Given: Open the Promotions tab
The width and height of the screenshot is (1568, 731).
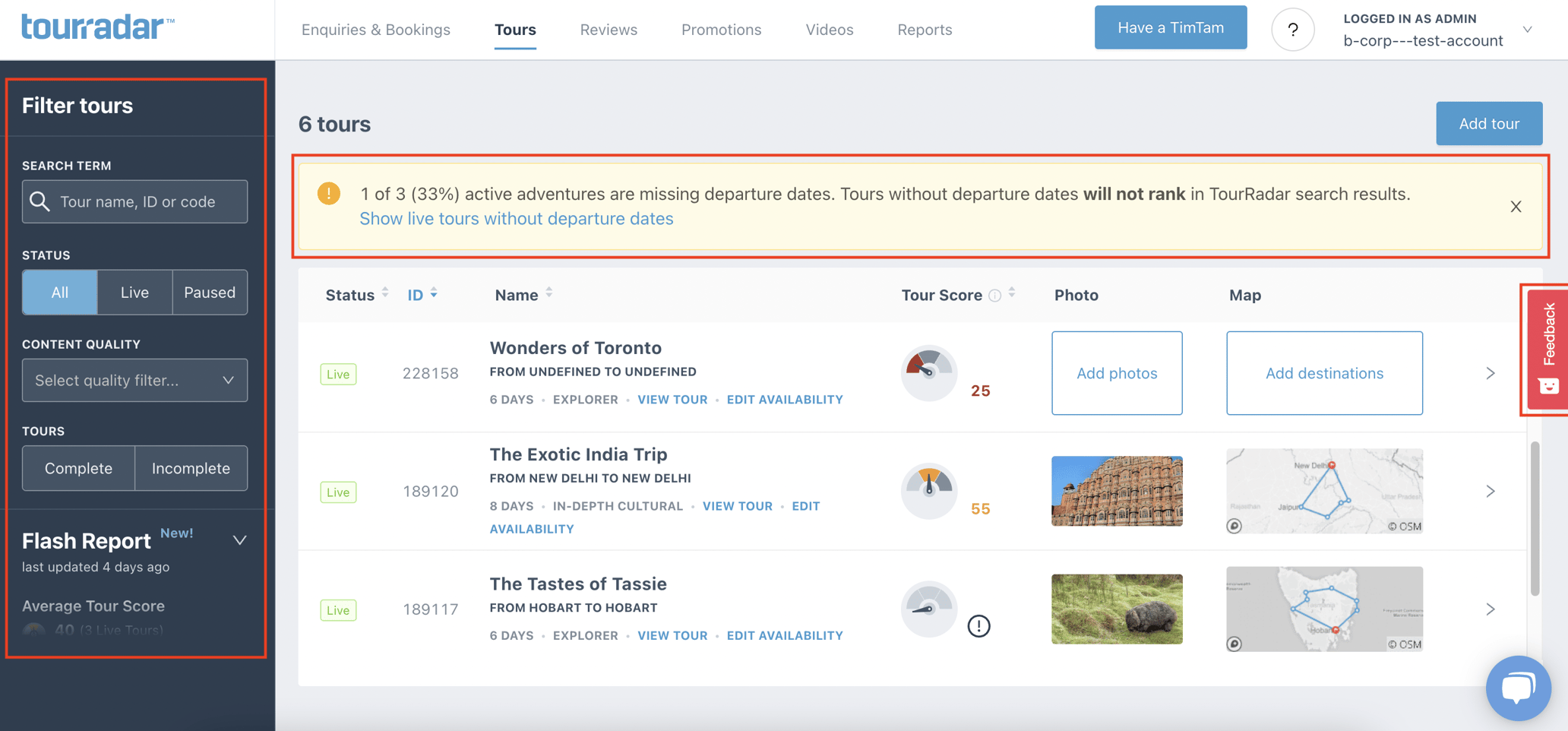Looking at the screenshot, I should (x=721, y=30).
